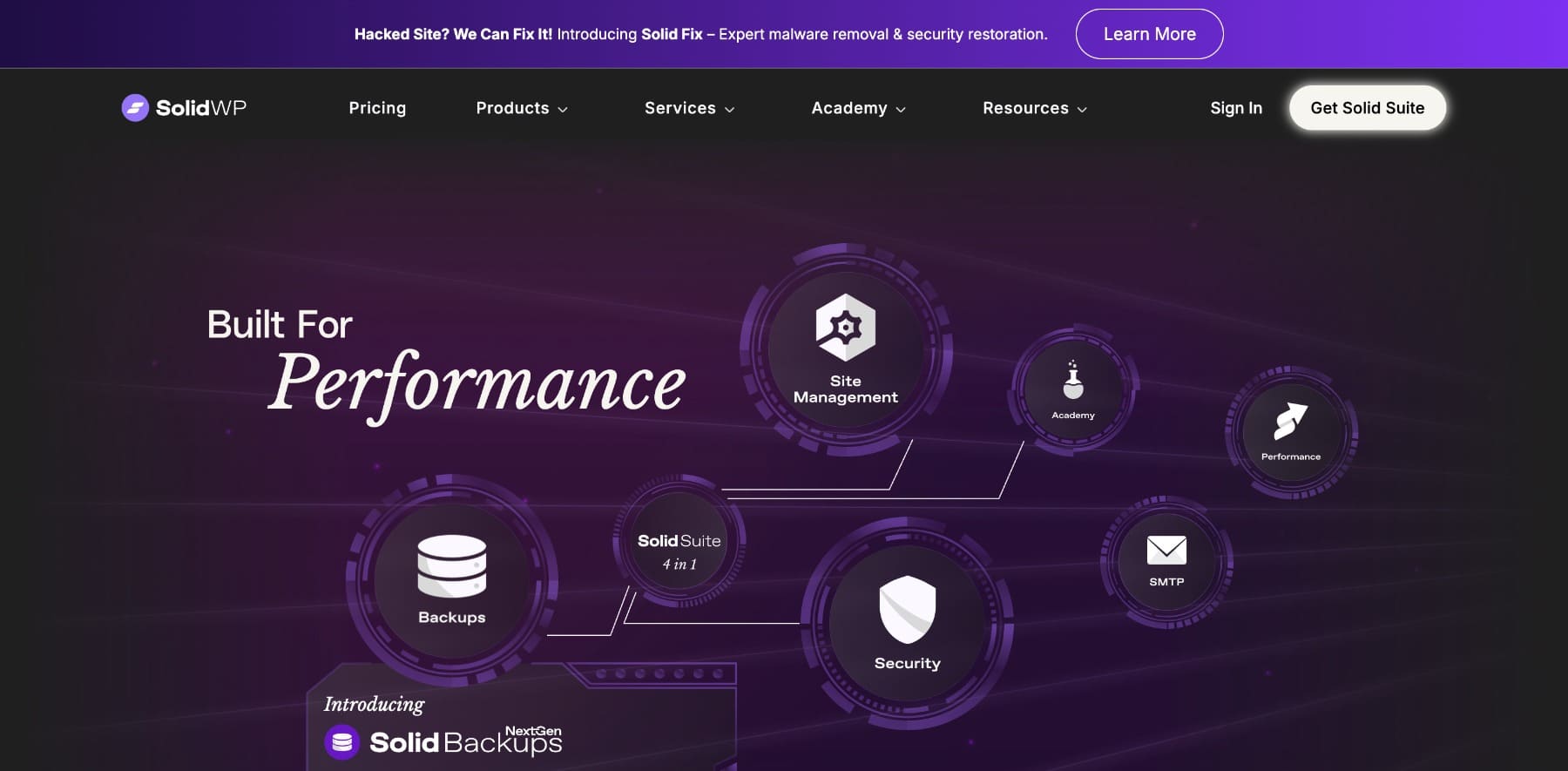The width and height of the screenshot is (1568, 771).
Task: Click the SolidWP wordmark text
Action: [201, 108]
